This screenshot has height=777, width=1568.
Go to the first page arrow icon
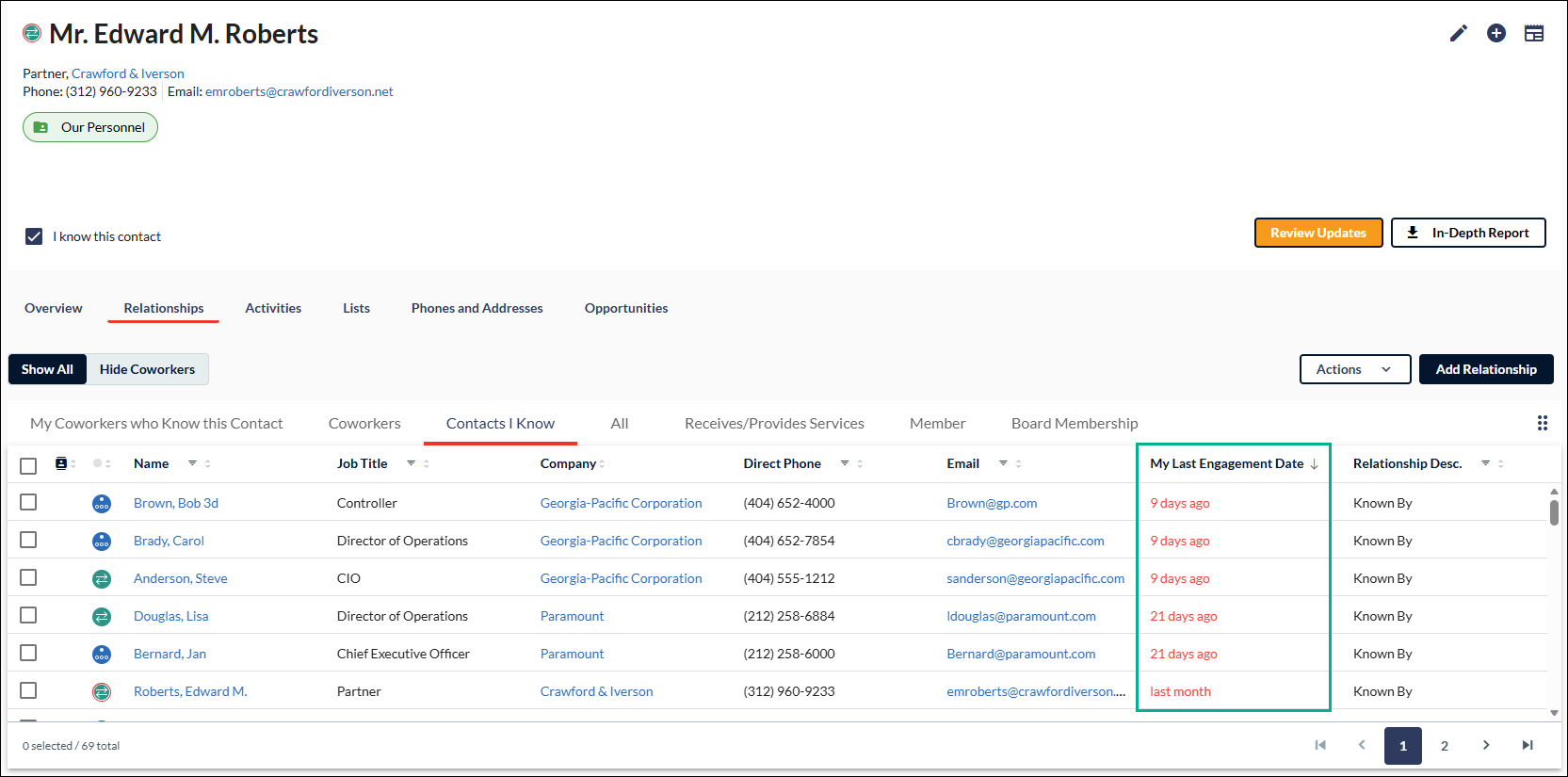1320,745
